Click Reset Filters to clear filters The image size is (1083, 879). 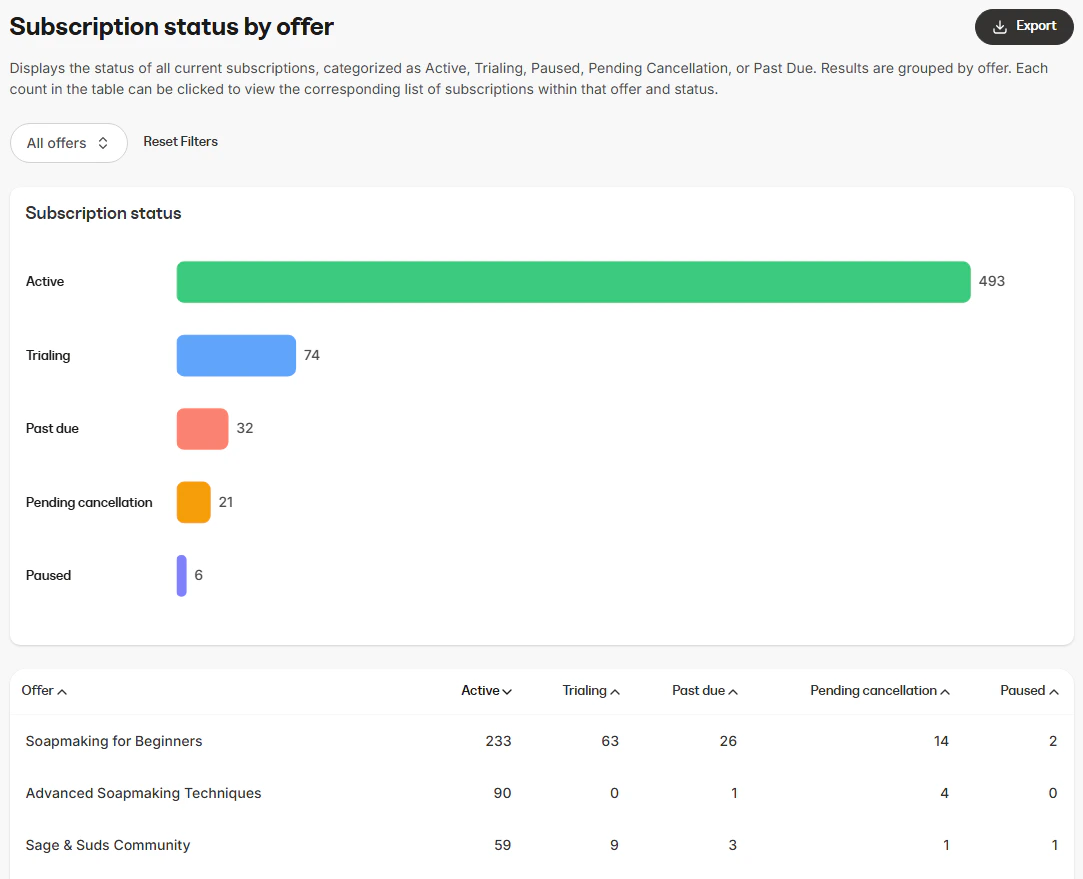pyautogui.click(x=180, y=141)
